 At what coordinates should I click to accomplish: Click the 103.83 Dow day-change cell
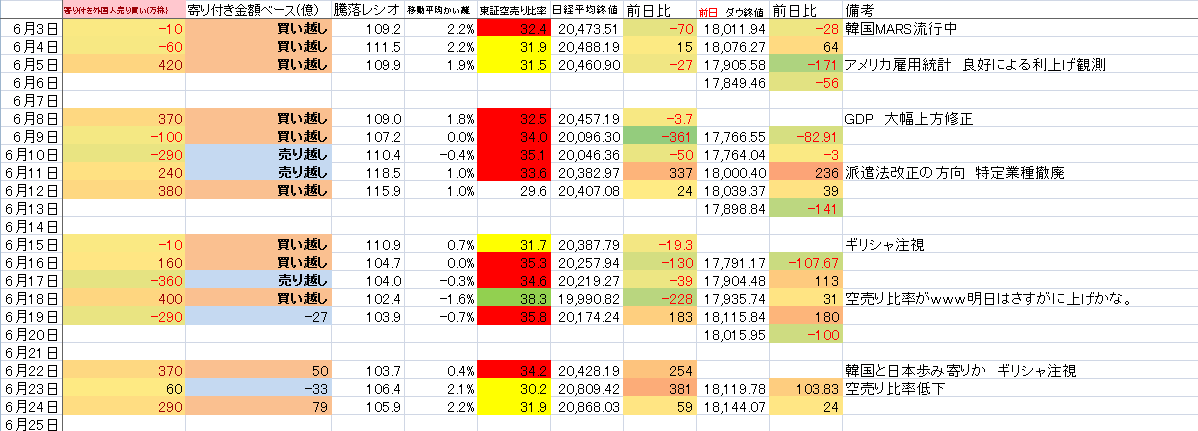(806, 388)
